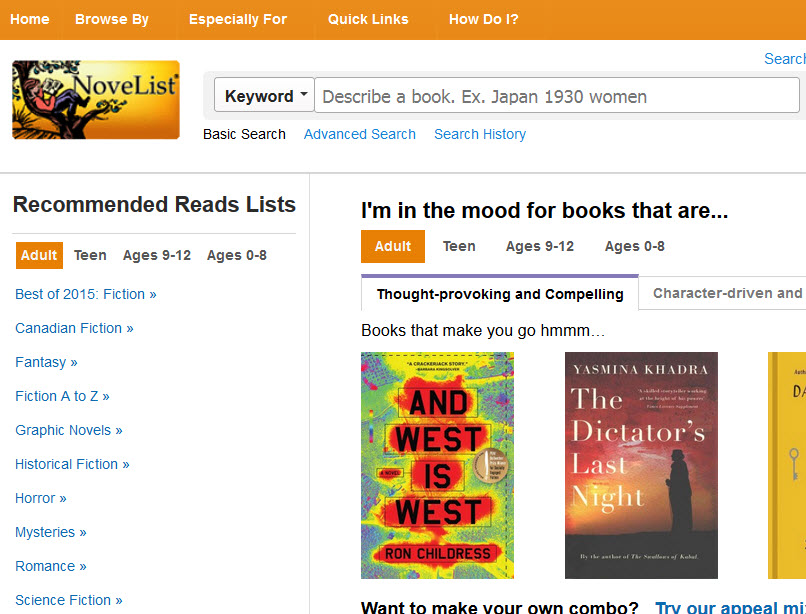Select Teen tab under Recommended Reads Lists

[x=90, y=255]
